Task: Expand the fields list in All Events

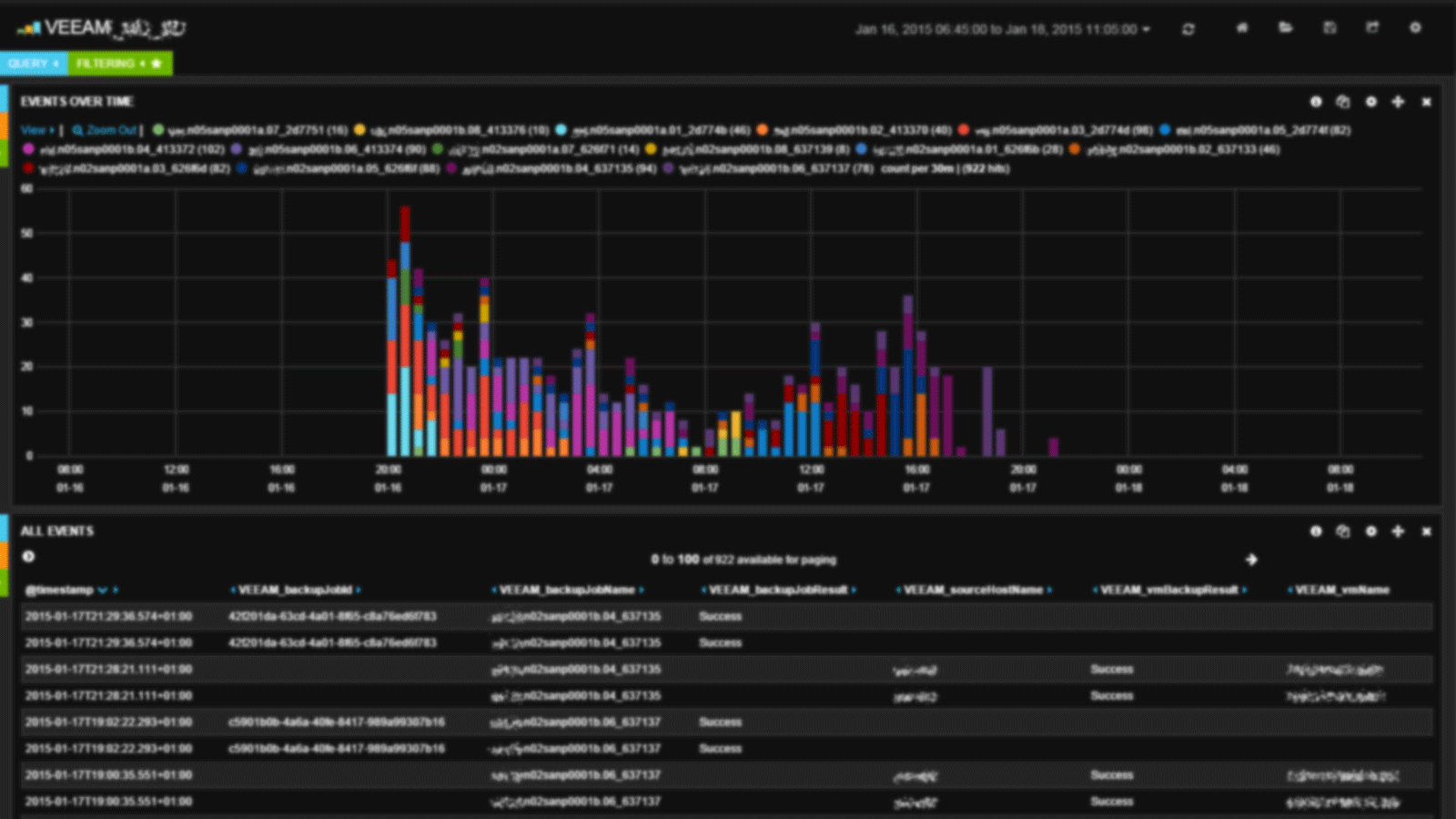Action: (x=28, y=557)
